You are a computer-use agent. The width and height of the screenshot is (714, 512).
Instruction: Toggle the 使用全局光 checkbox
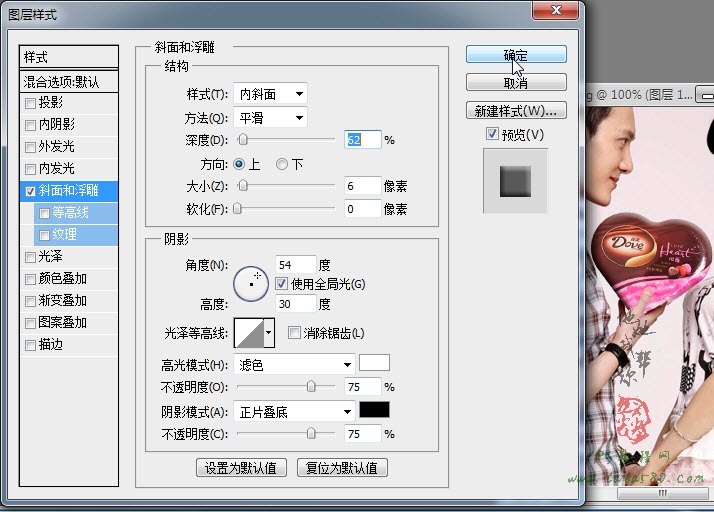click(x=281, y=284)
